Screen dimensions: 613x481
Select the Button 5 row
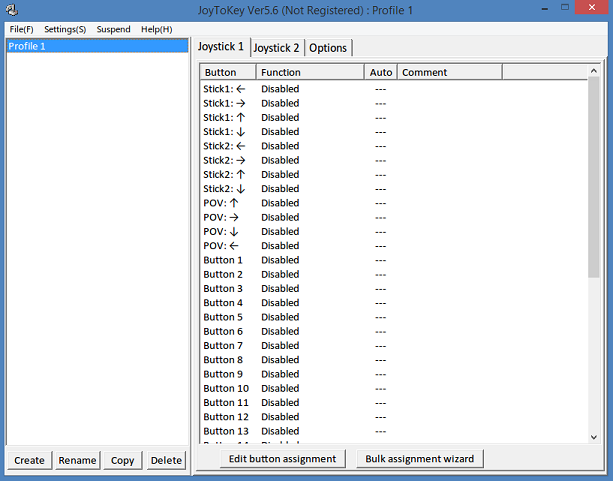[x=394, y=318]
